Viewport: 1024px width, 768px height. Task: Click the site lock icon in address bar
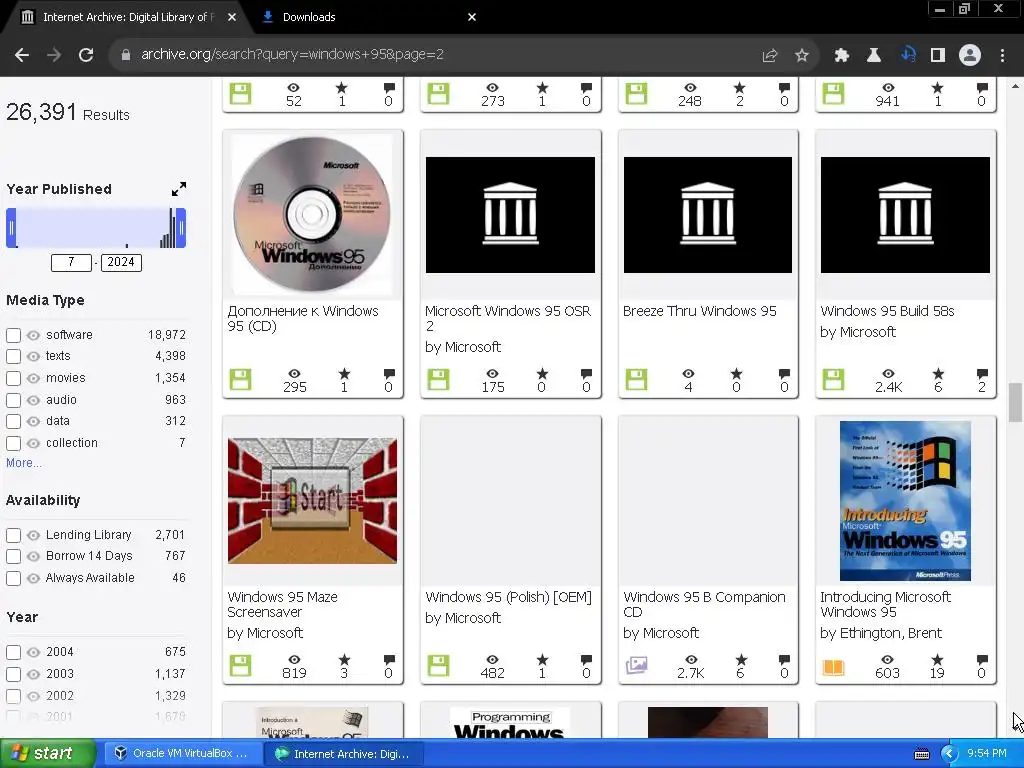point(126,55)
